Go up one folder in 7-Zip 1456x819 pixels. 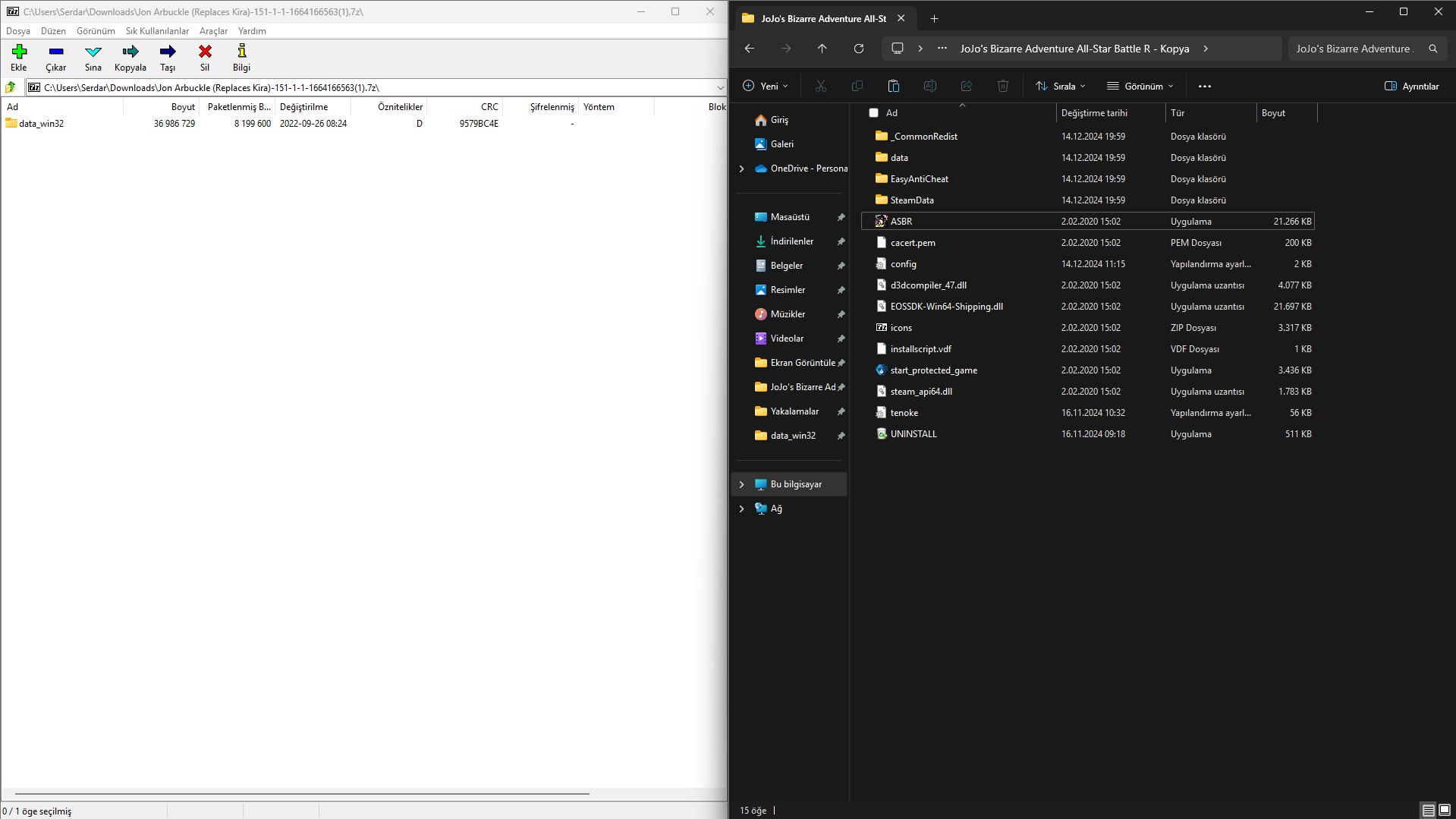tap(11, 87)
